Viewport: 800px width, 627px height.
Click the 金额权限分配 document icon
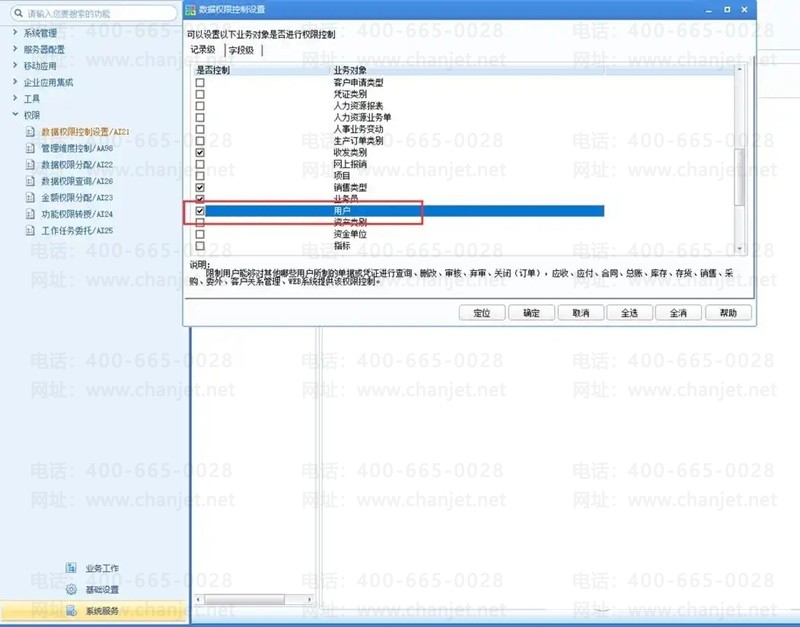click(30, 198)
